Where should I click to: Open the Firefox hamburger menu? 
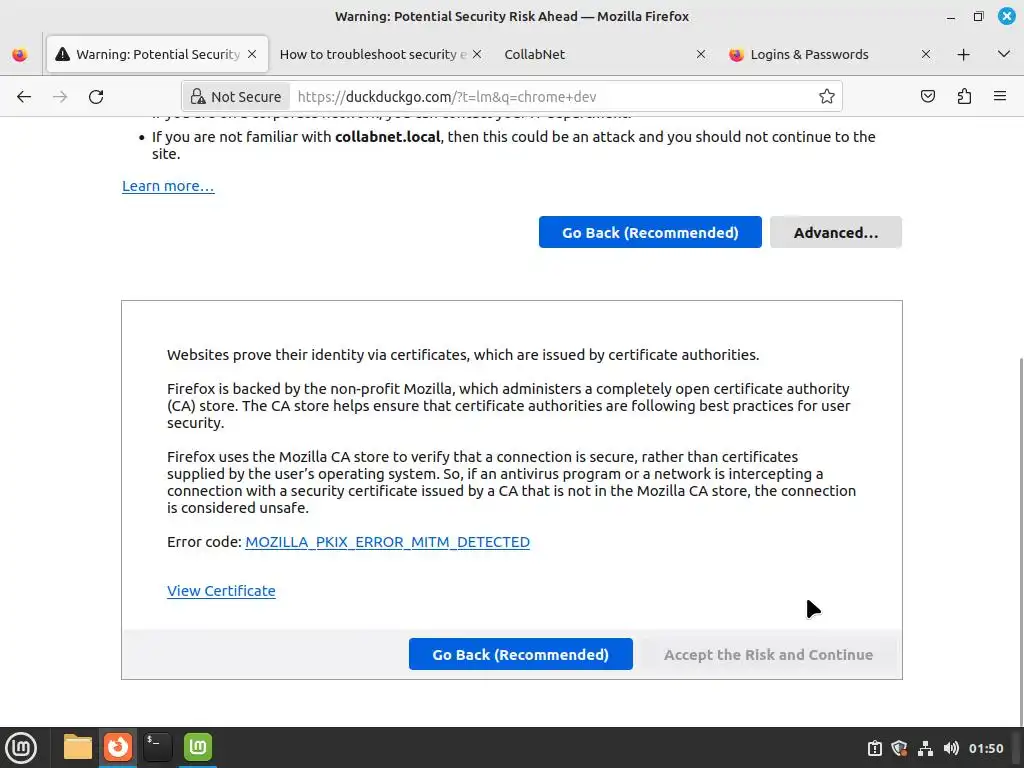coord(1000,97)
